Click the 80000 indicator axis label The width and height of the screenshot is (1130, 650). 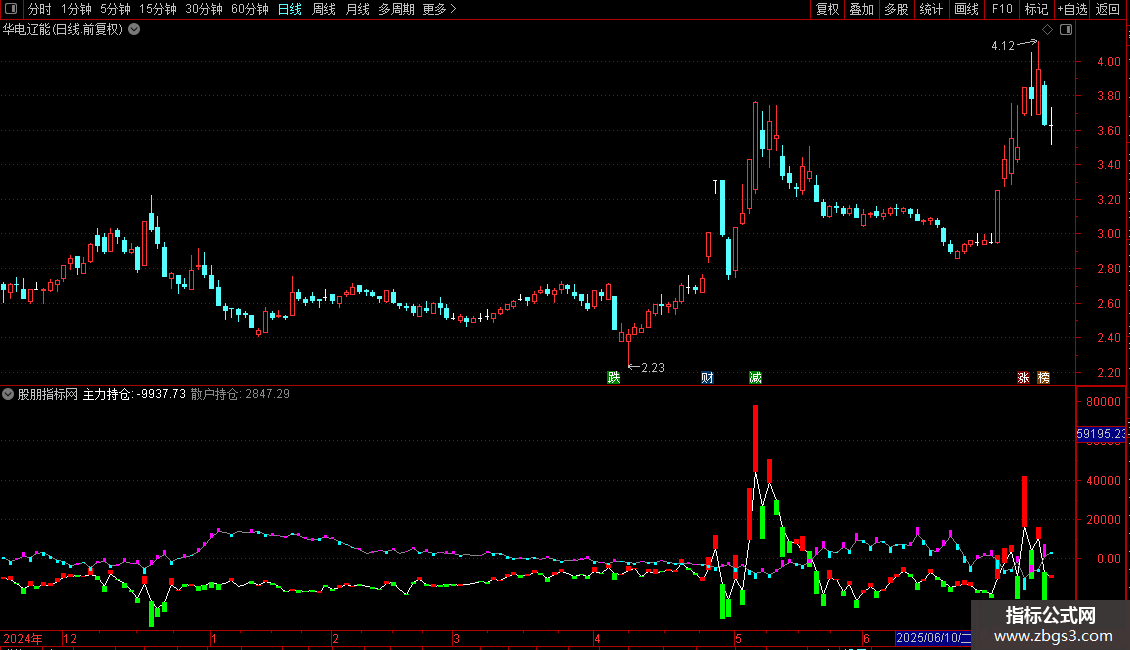tap(1103, 402)
